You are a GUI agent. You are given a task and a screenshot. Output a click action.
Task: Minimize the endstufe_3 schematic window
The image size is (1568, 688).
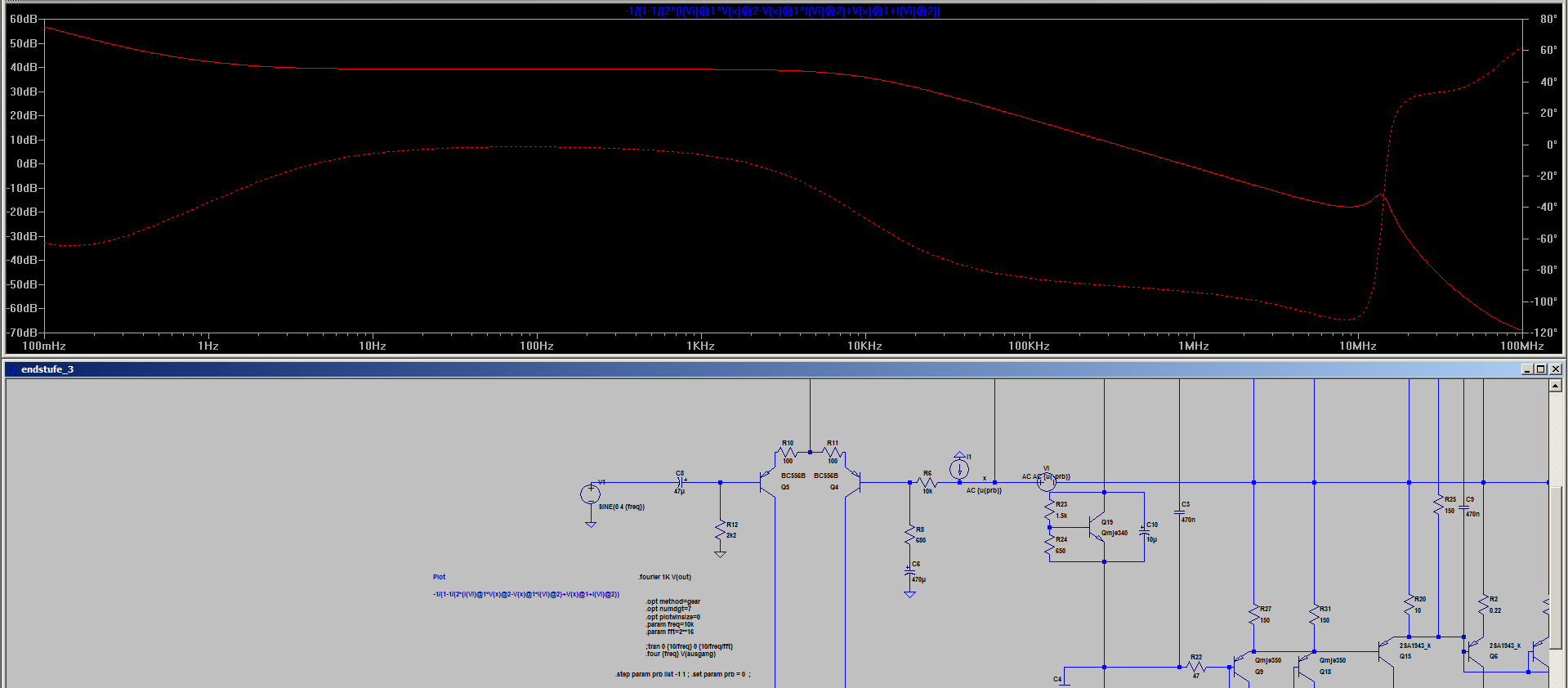click(1526, 369)
